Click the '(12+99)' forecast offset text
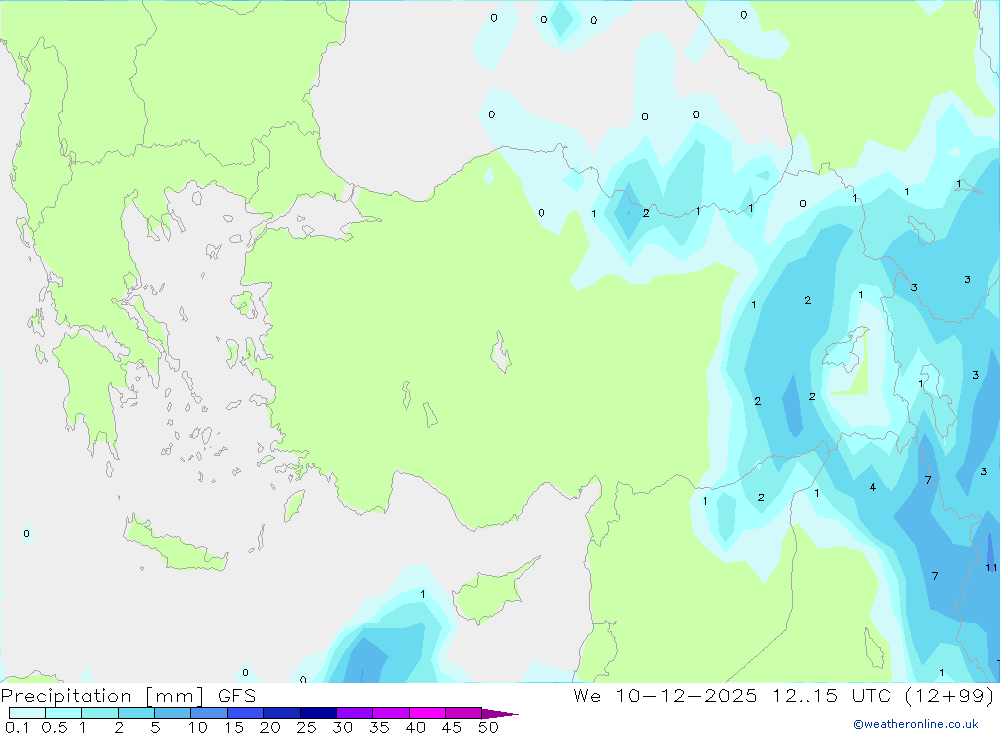The image size is (1000, 733). click(x=950, y=695)
